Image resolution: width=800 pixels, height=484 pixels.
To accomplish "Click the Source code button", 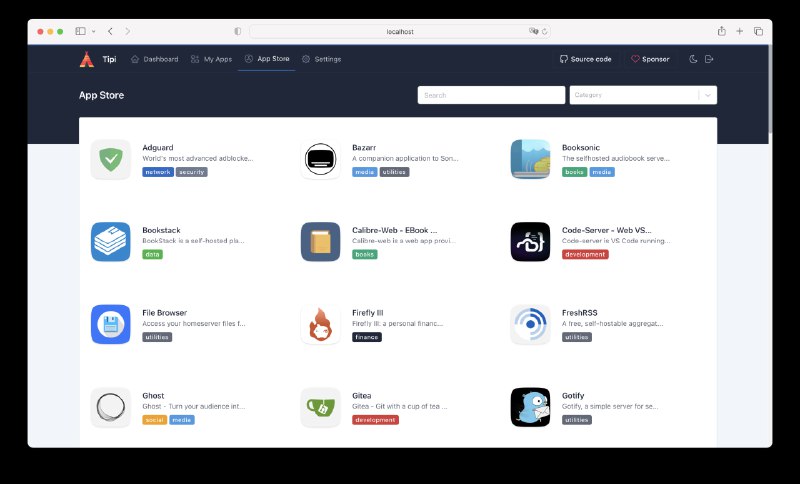I will 585,59.
